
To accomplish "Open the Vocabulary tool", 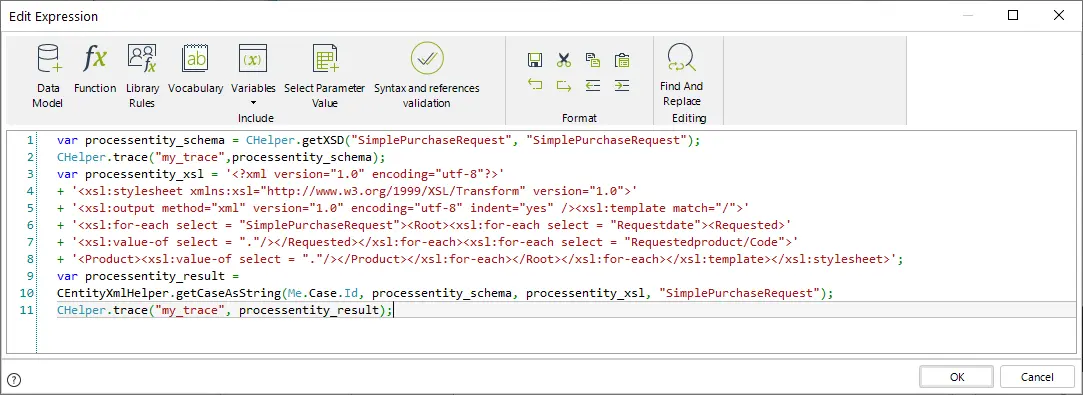I will (x=195, y=69).
